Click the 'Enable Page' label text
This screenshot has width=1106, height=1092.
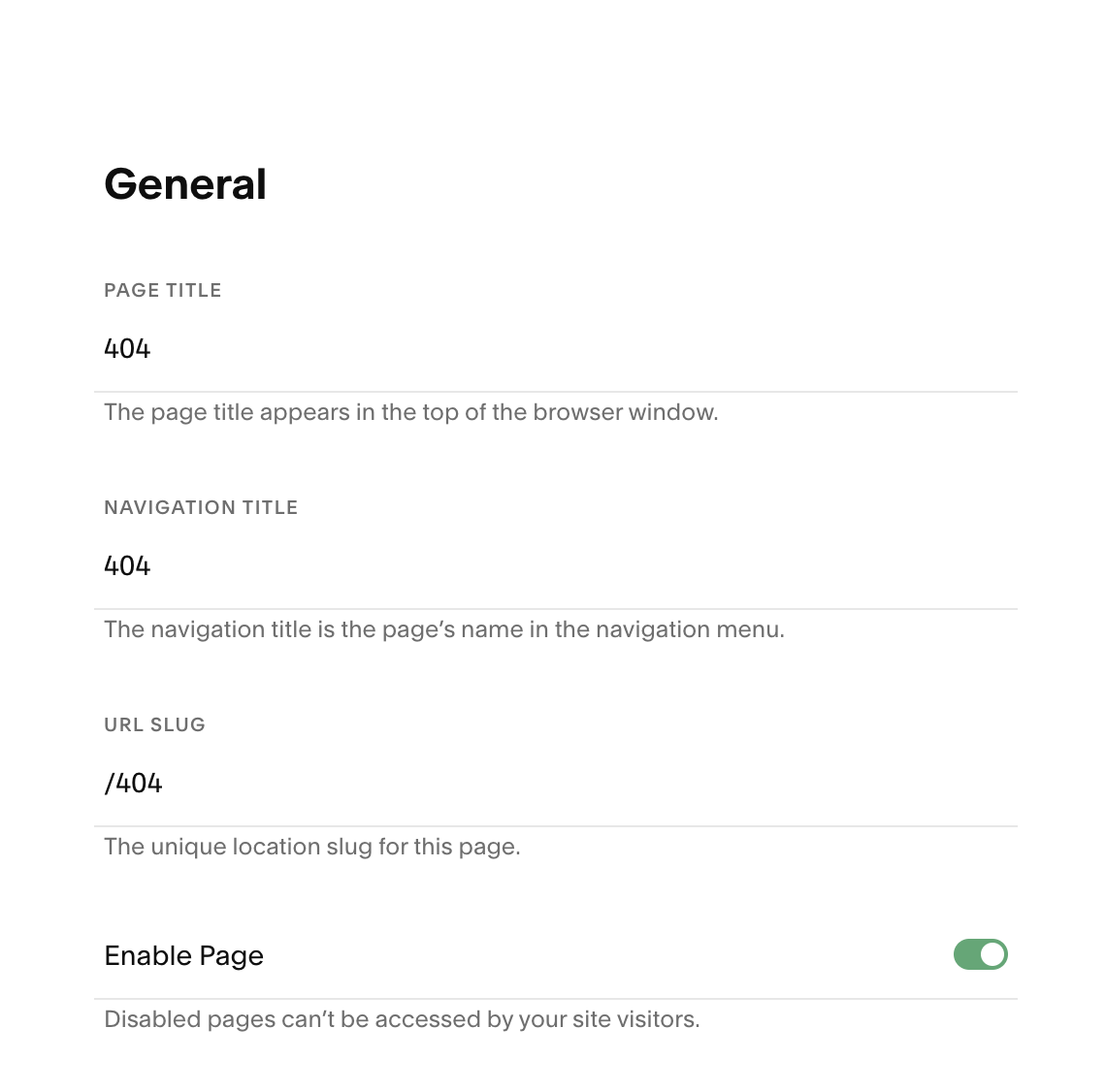(184, 956)
